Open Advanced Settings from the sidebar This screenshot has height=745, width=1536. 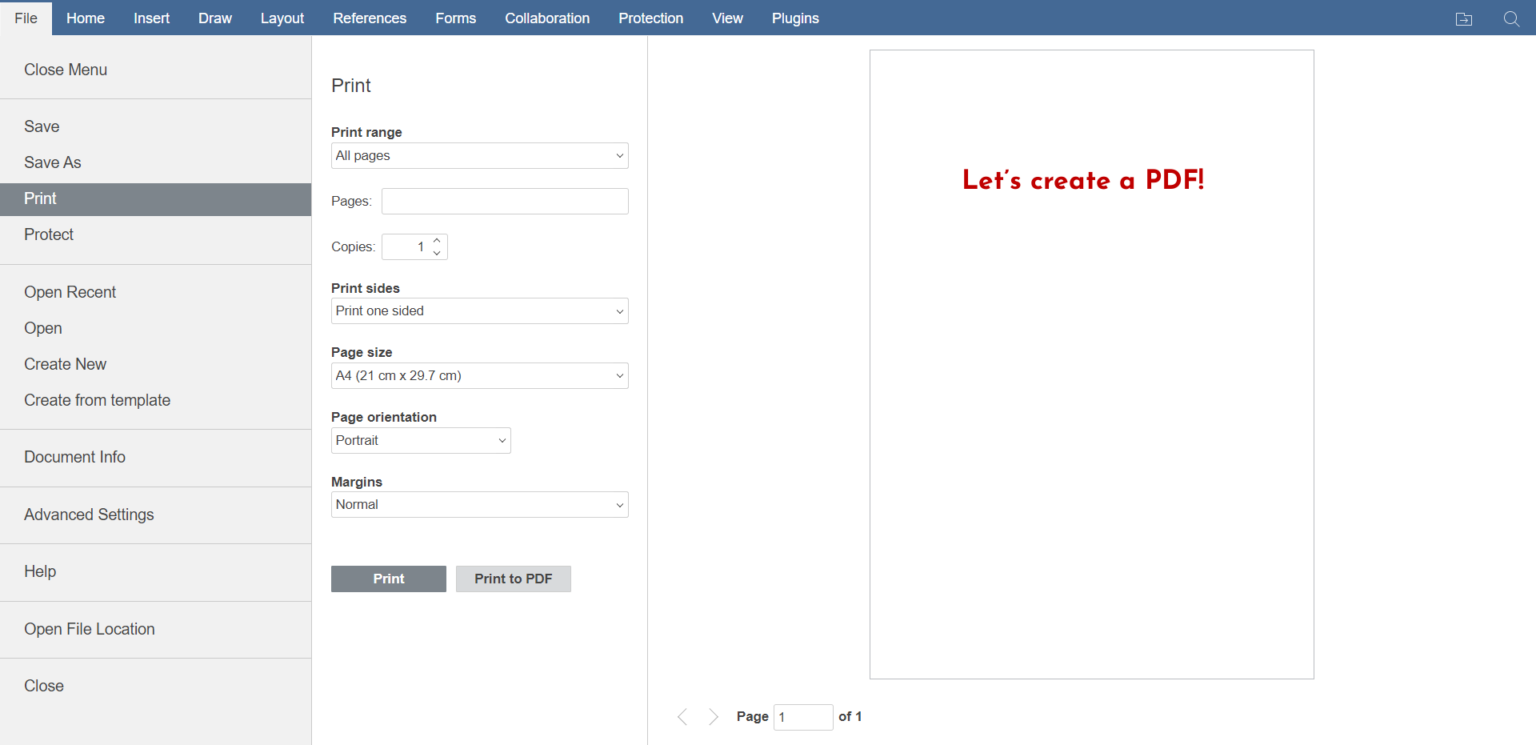[x=89, y=514]
